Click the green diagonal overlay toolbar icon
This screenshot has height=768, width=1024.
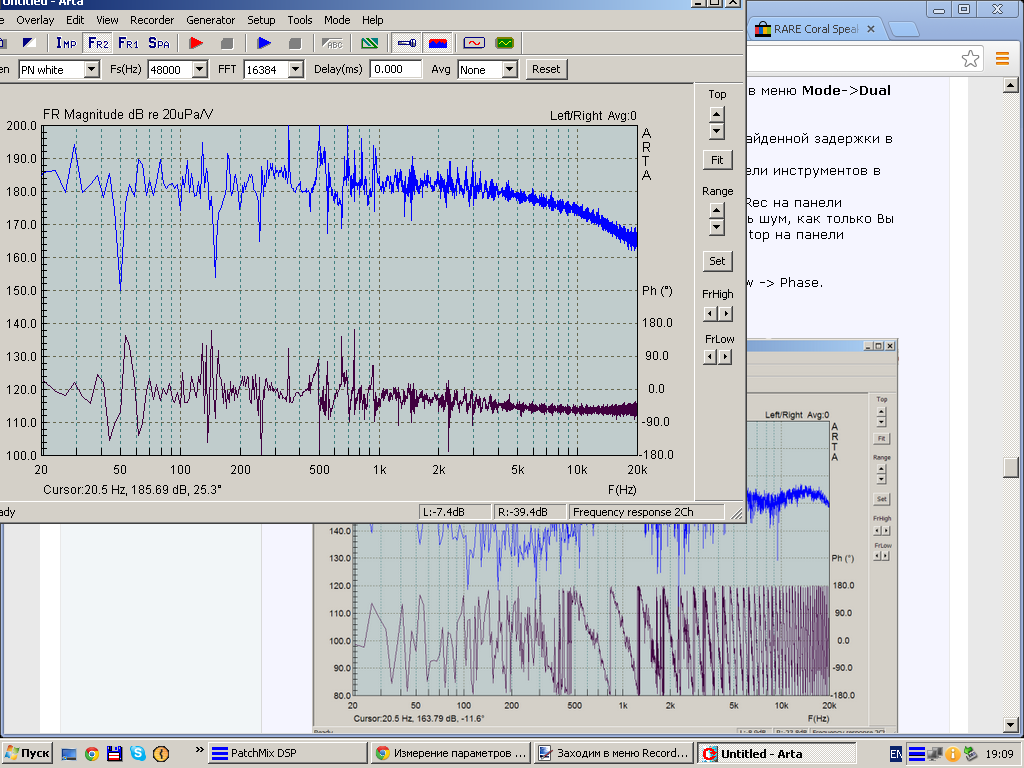point(369,43)
